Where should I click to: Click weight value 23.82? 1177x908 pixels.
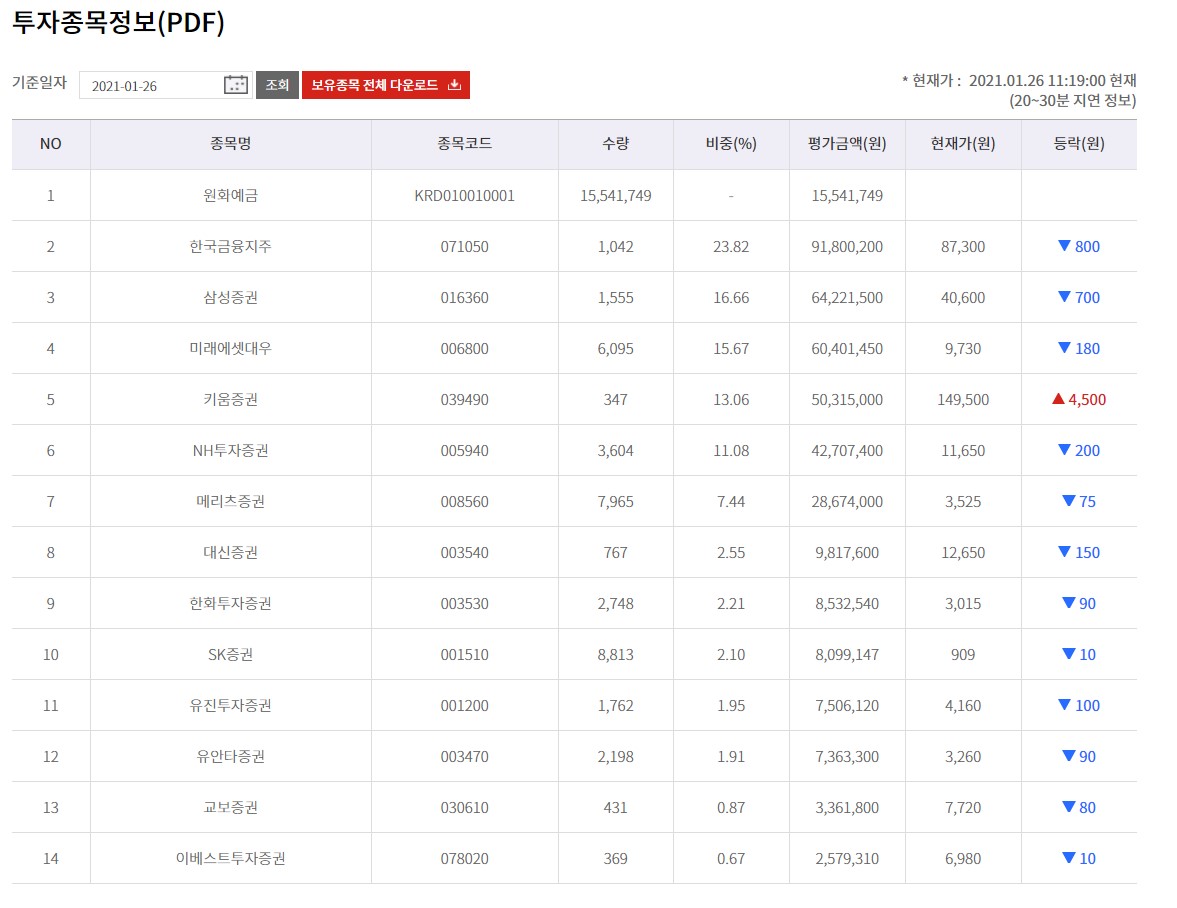[731, 247]
